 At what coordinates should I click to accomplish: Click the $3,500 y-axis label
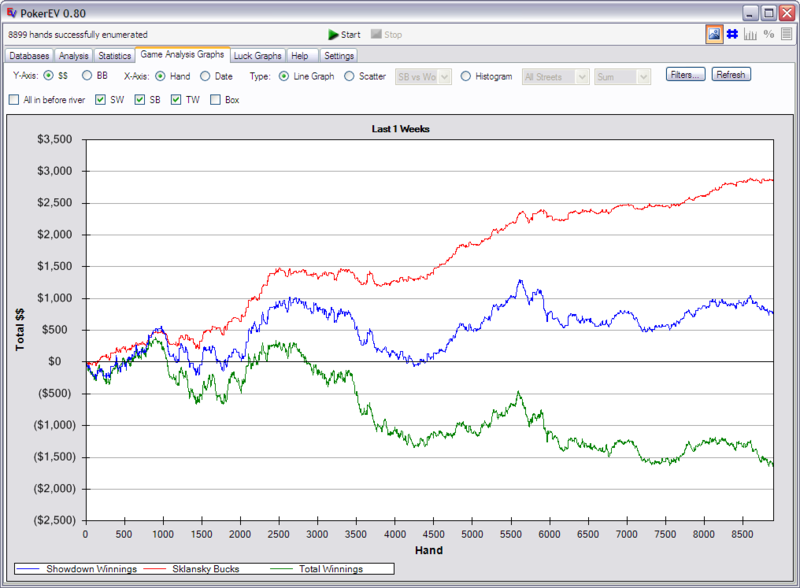pyautogui.click(x=55, y=139)
